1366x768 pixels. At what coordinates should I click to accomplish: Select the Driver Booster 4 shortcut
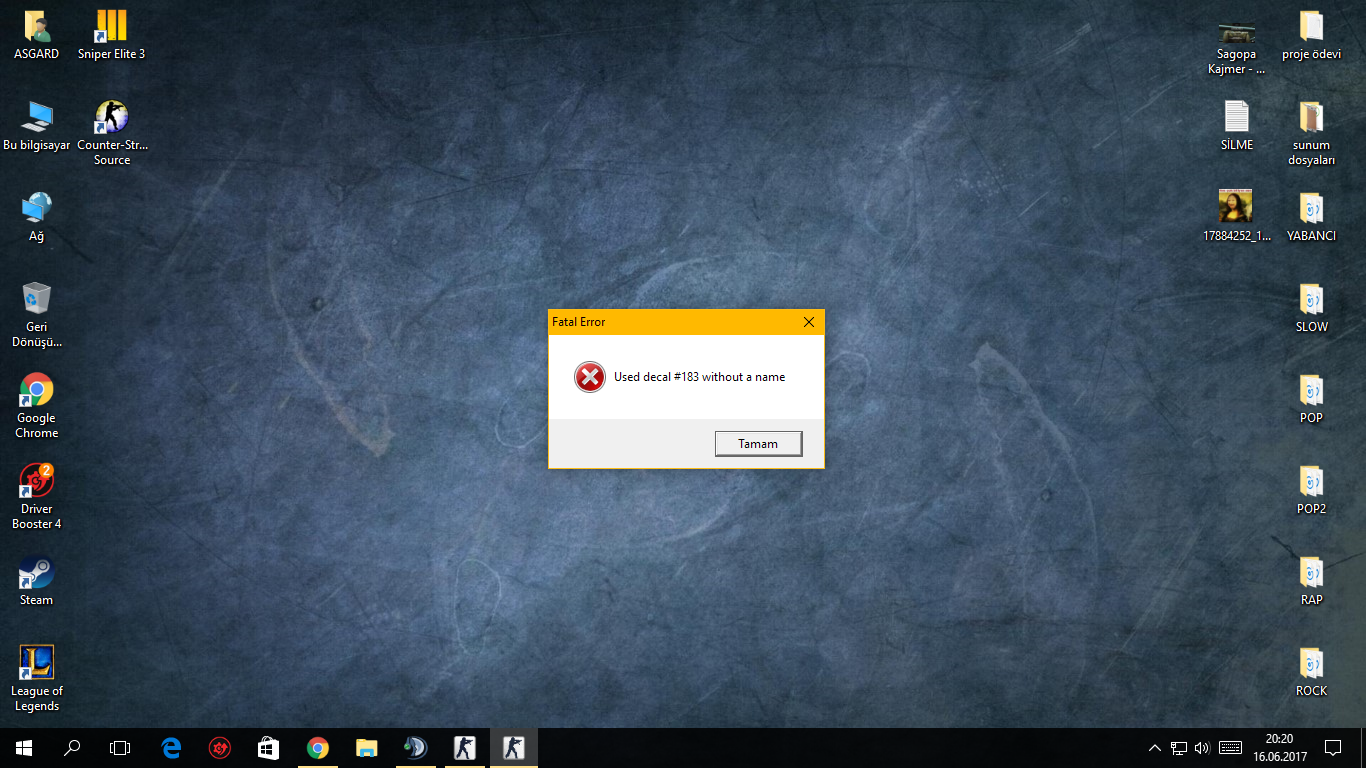[x=37, y=497]
